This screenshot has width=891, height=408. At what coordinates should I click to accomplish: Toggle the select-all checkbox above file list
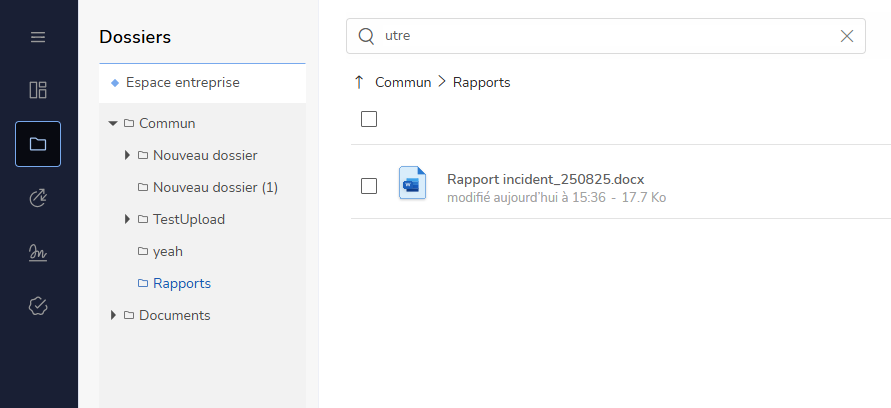click(369, 119)
